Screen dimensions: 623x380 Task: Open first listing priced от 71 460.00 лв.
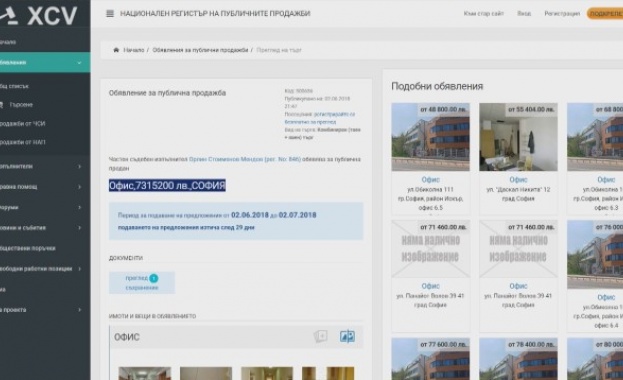click(430, 249)
